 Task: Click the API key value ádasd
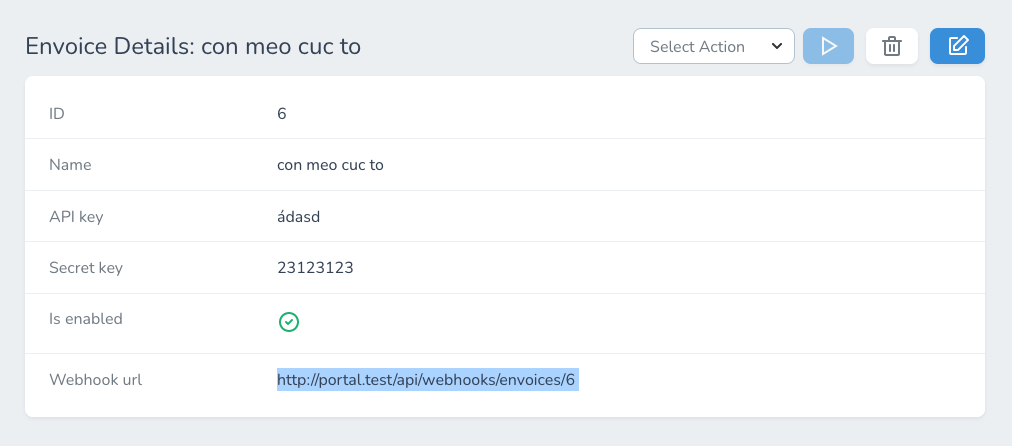(x=298, y=216)
